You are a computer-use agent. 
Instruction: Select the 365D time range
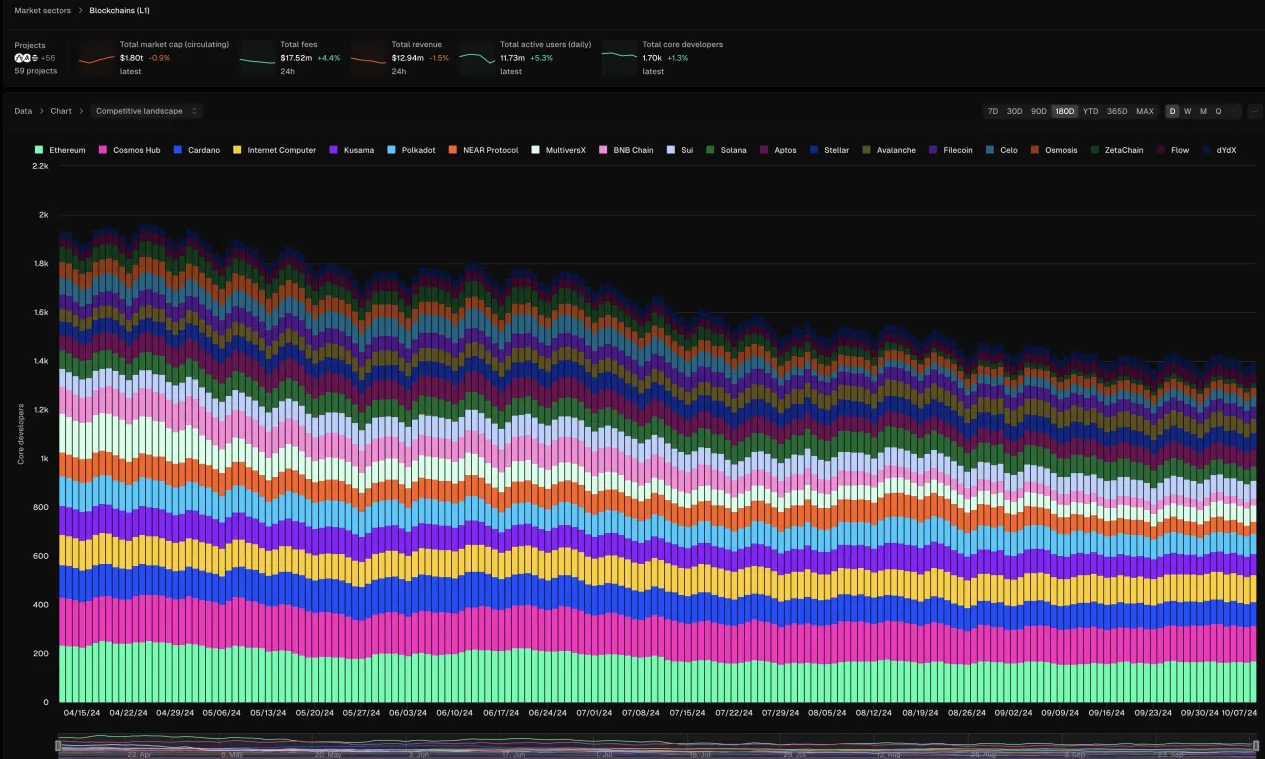pos(1117,111)
